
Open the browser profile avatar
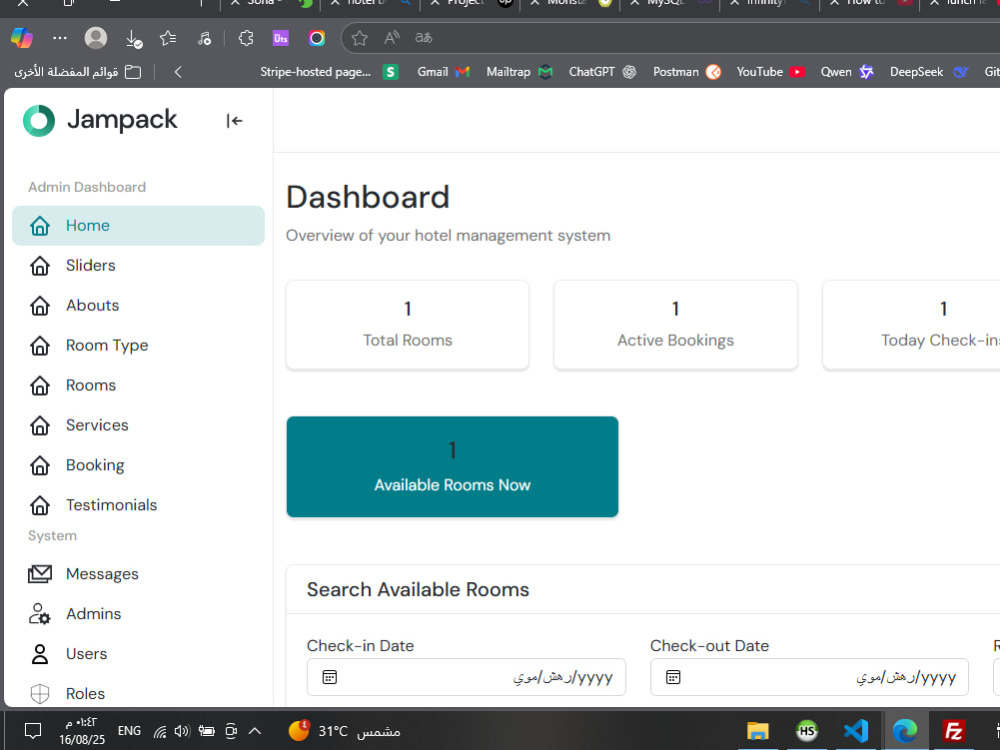click(x=96, y=38)
